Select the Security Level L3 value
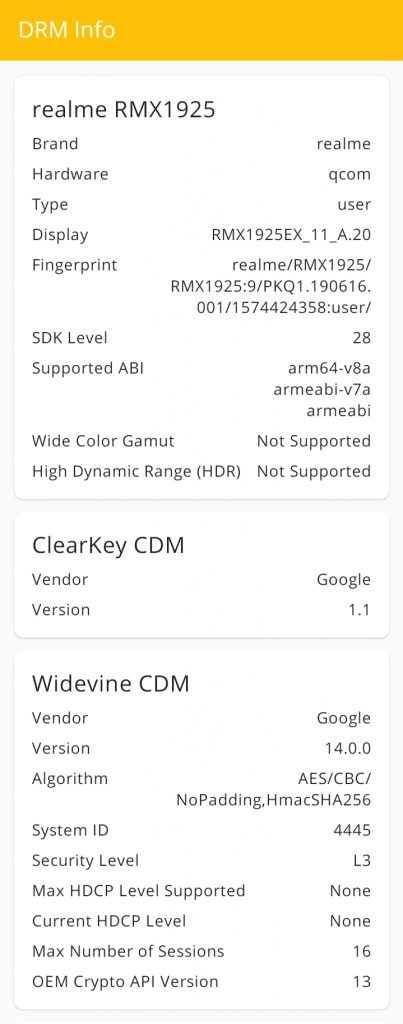Screen dimensions: 403x1024 click(362, 861)
